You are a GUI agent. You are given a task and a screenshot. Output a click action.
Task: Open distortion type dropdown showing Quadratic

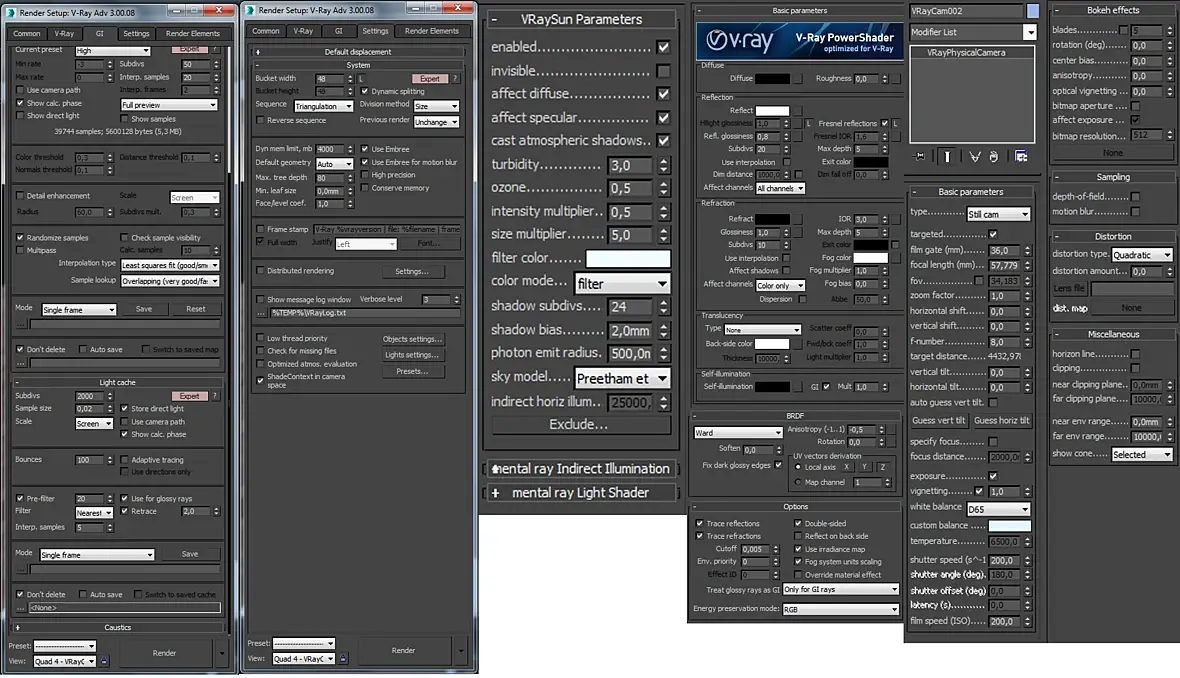1142,255
